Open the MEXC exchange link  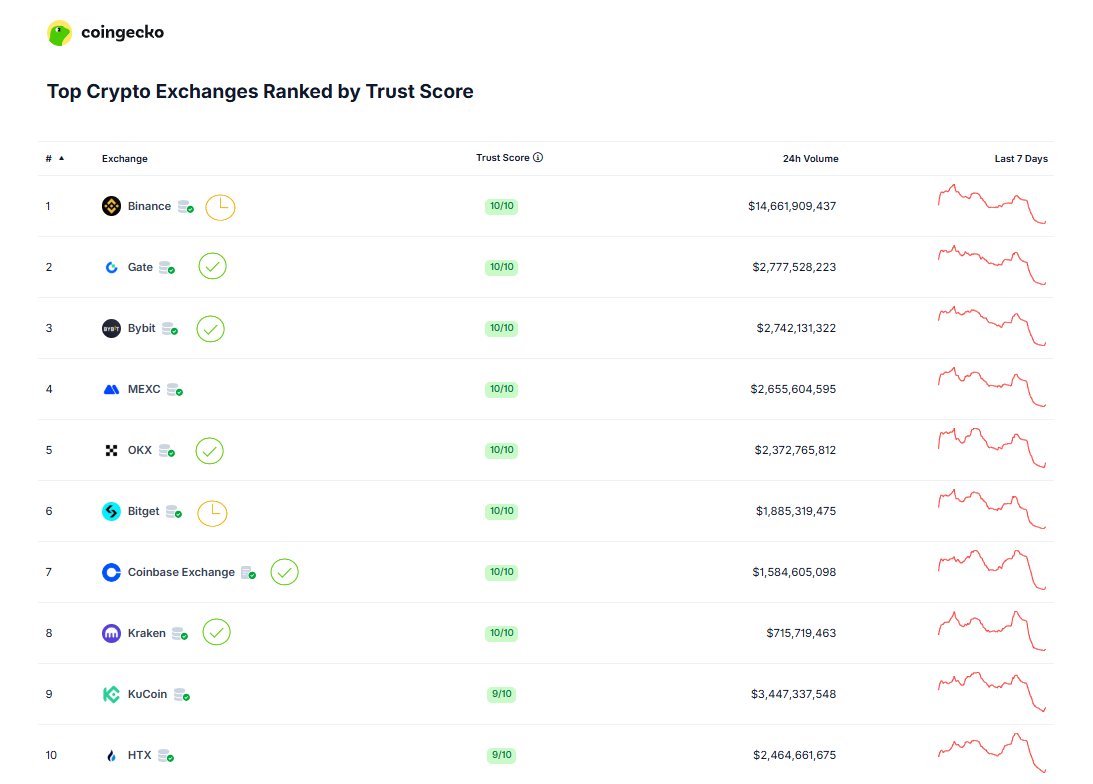pos(144,390)
